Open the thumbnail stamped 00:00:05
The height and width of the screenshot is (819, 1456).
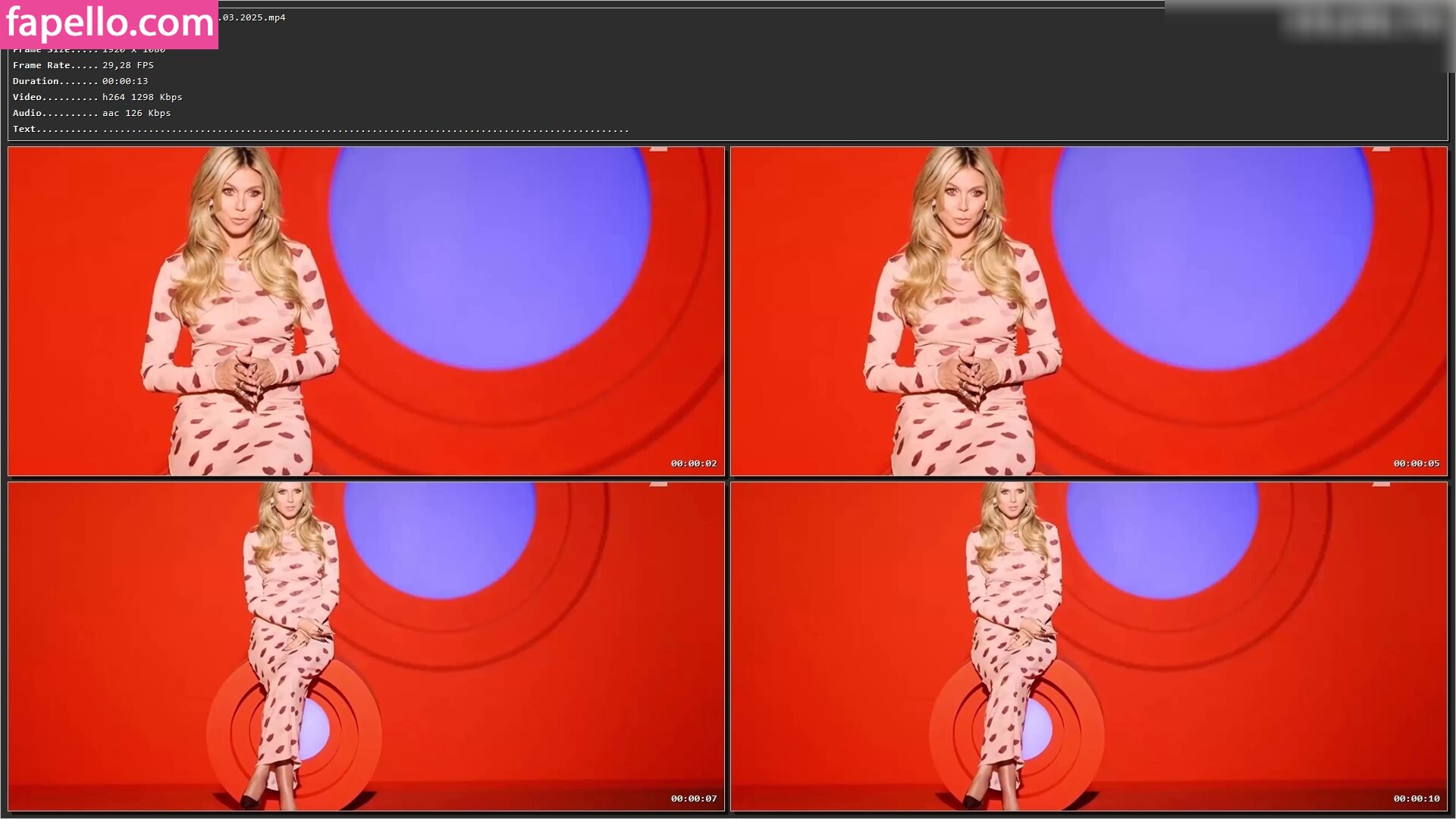coord(1088,311)
